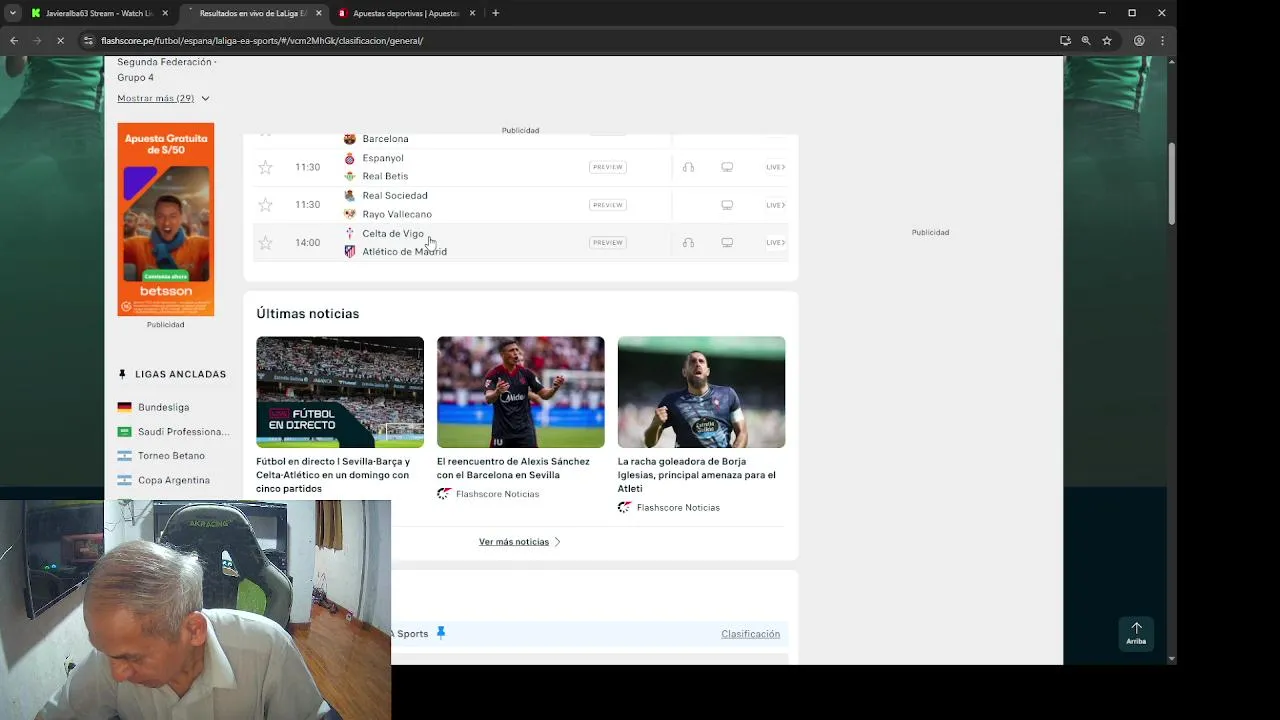Click the Real Sociedad club crest
Viewport: 1280px width, 720px height.
[349, 195]
